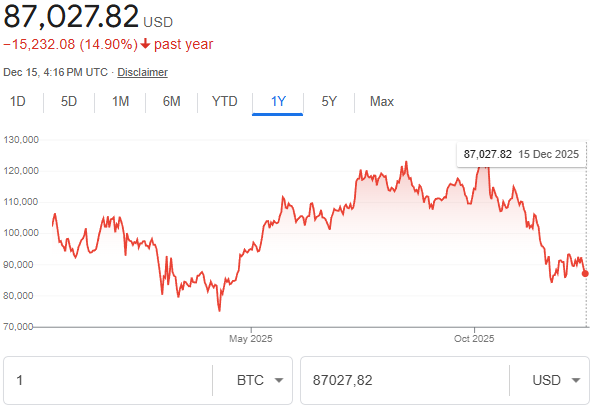
Task: Click the 87,027.82 chart tooltip
Action: [521, 154]
